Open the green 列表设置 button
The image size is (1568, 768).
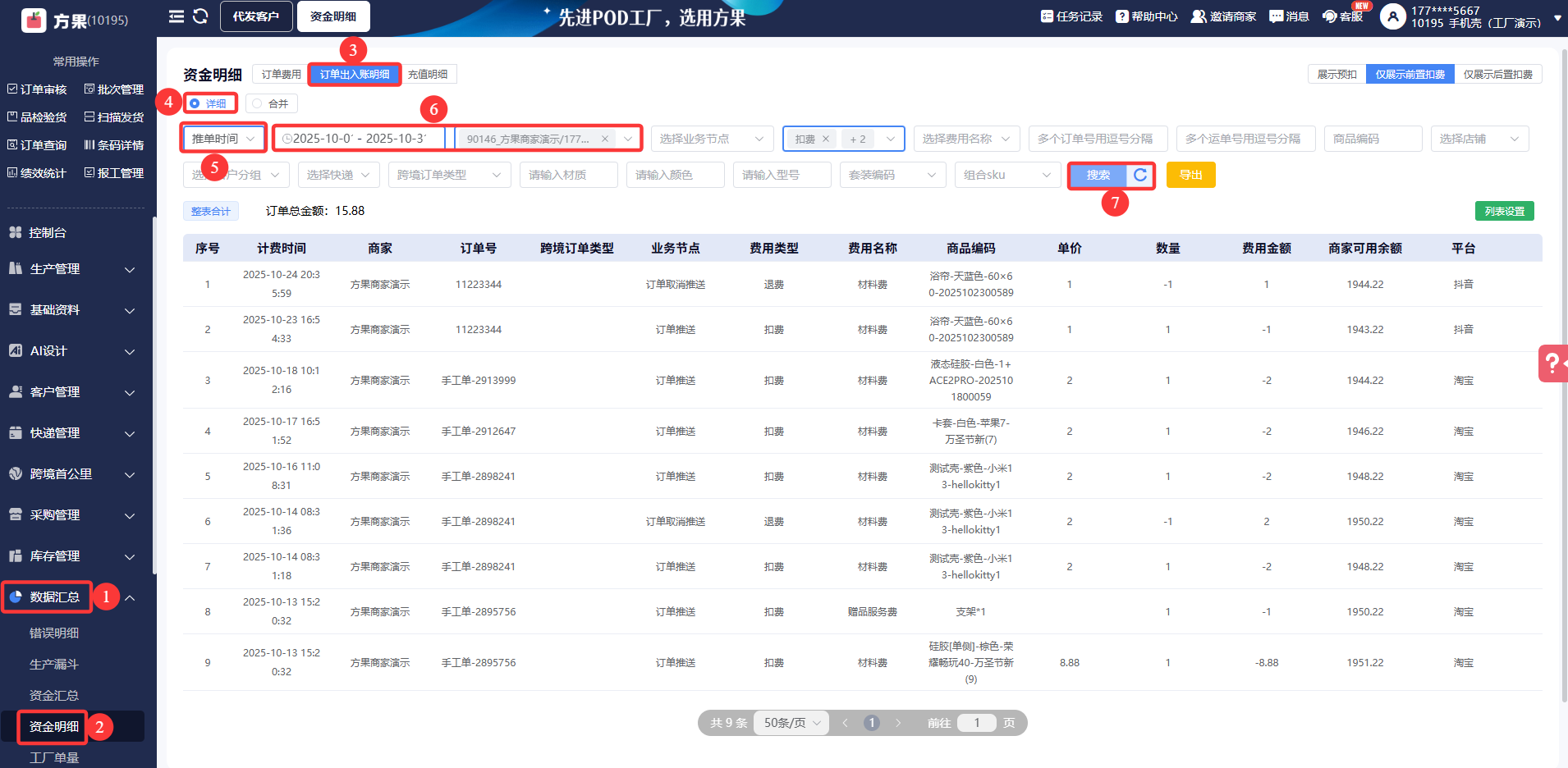1504,211
